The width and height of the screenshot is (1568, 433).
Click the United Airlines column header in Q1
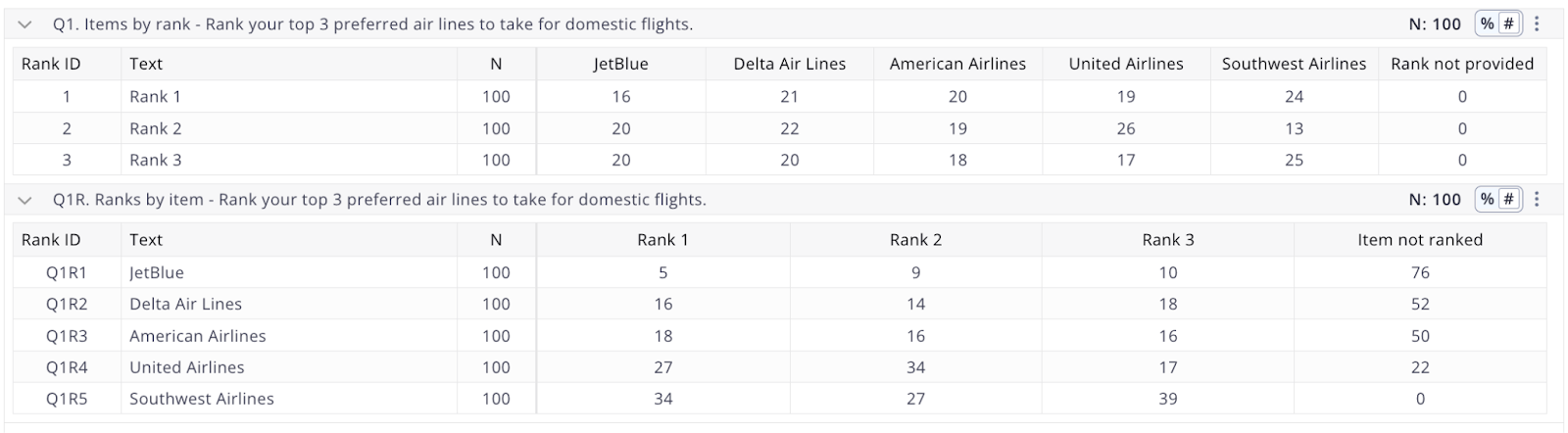[x=1126, y=64]
